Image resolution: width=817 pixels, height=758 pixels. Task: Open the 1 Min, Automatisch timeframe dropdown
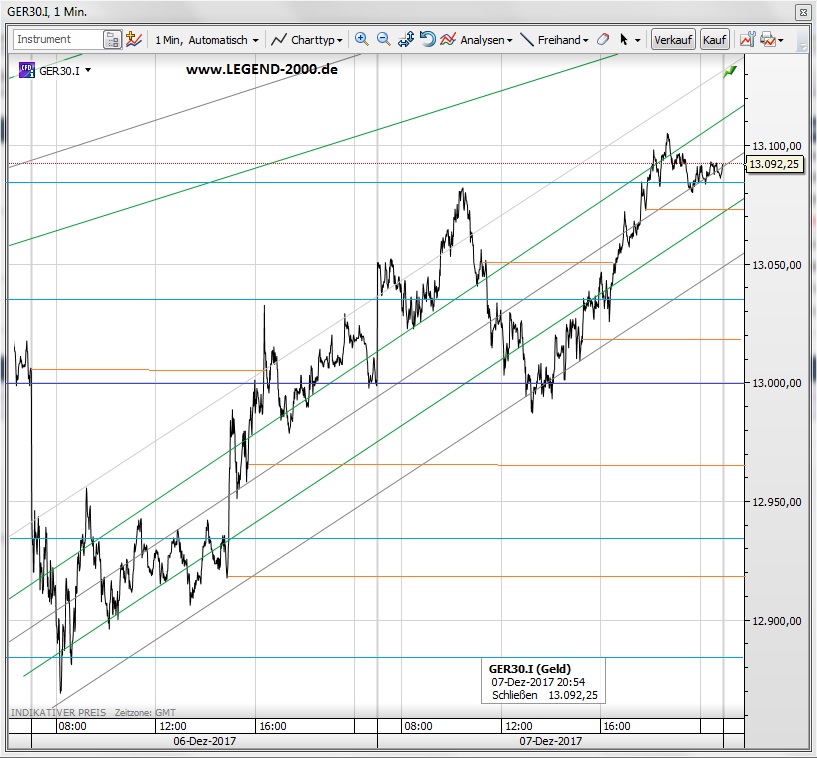click(207, 40)
